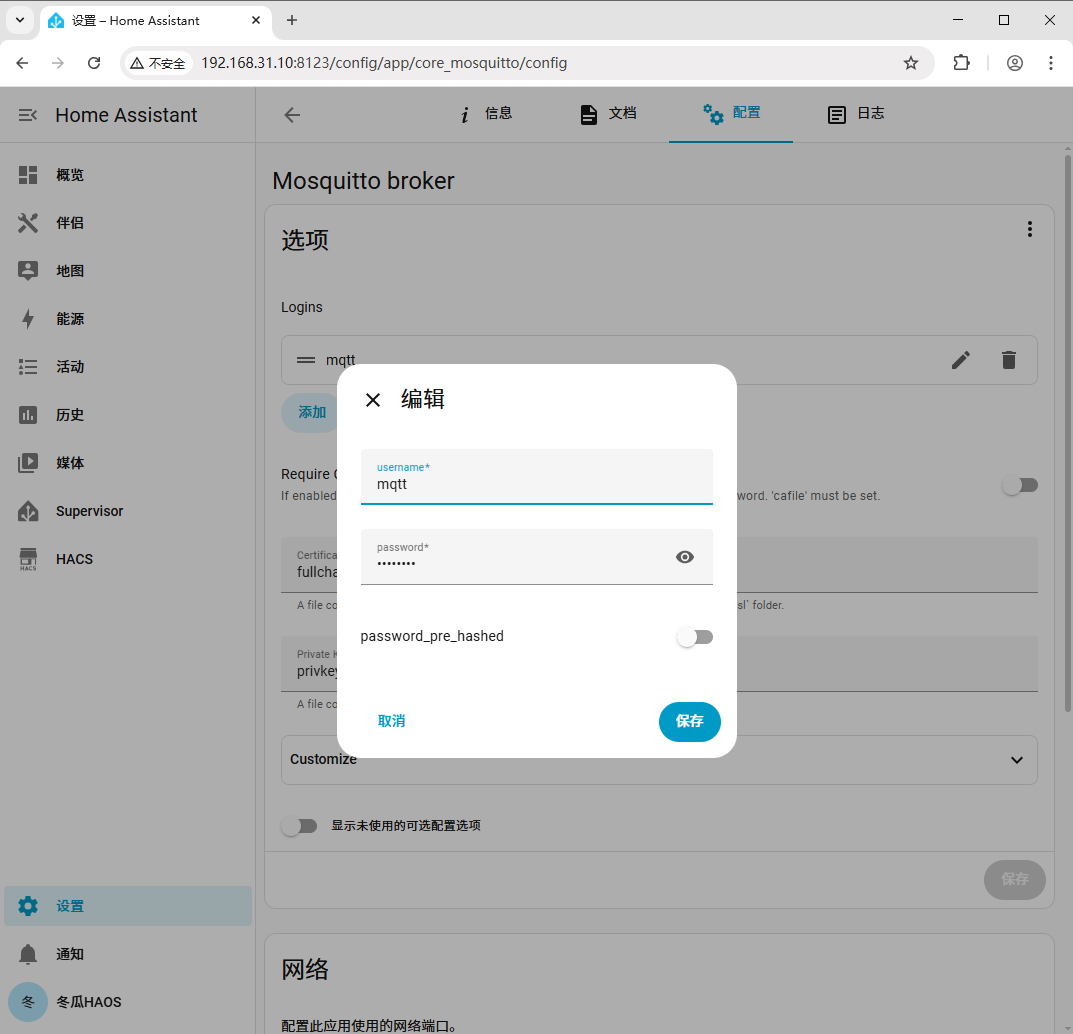Delete the mqtt login with trash icon

tap(1009, 360)
